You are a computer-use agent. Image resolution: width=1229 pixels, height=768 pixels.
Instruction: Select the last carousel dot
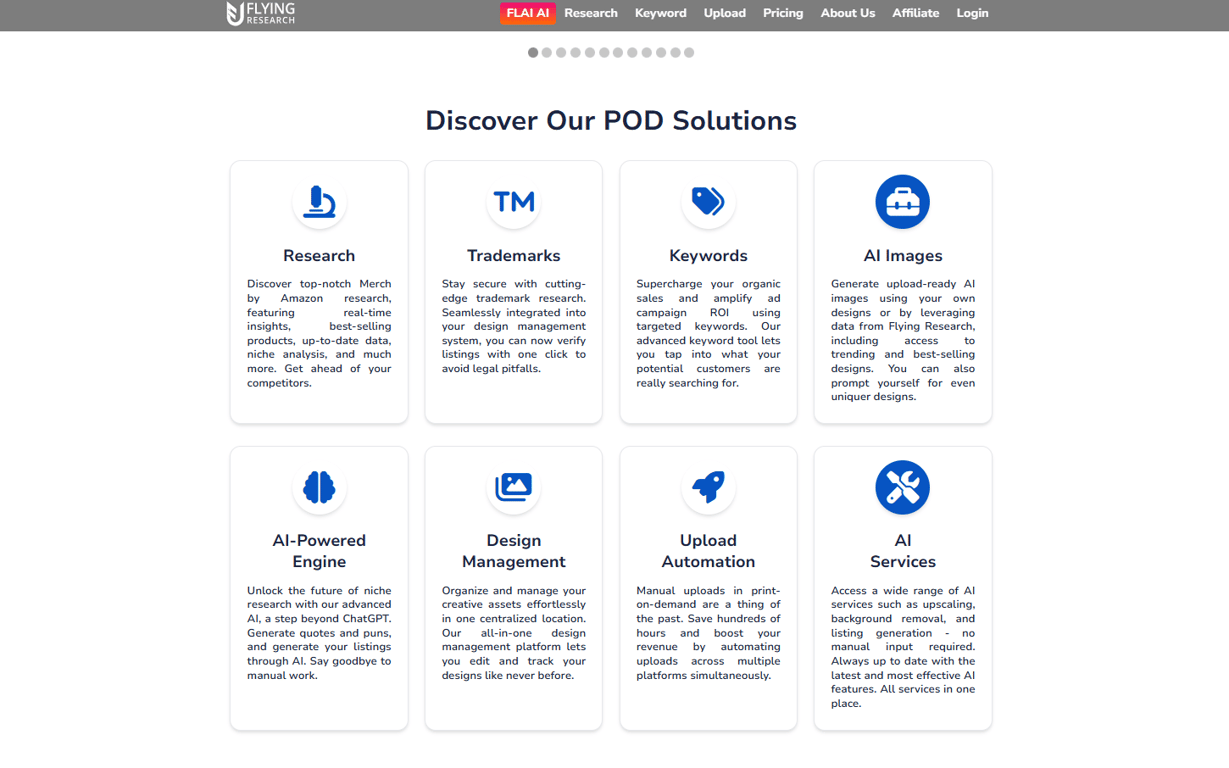point(689,52)
